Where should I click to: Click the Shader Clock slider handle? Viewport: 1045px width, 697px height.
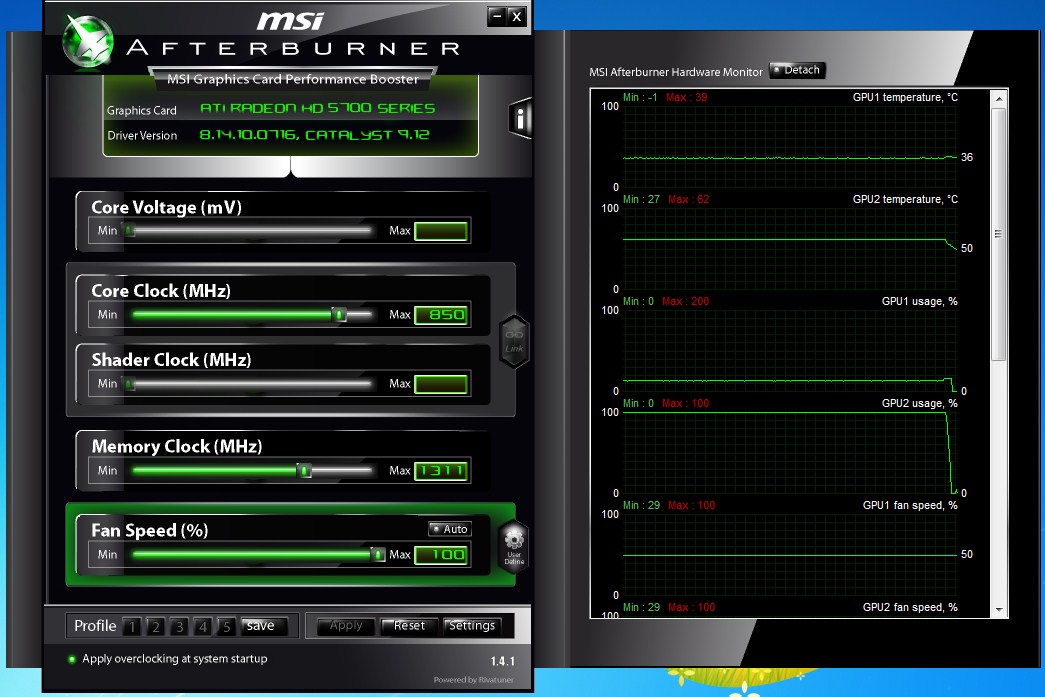click(130, 384)
